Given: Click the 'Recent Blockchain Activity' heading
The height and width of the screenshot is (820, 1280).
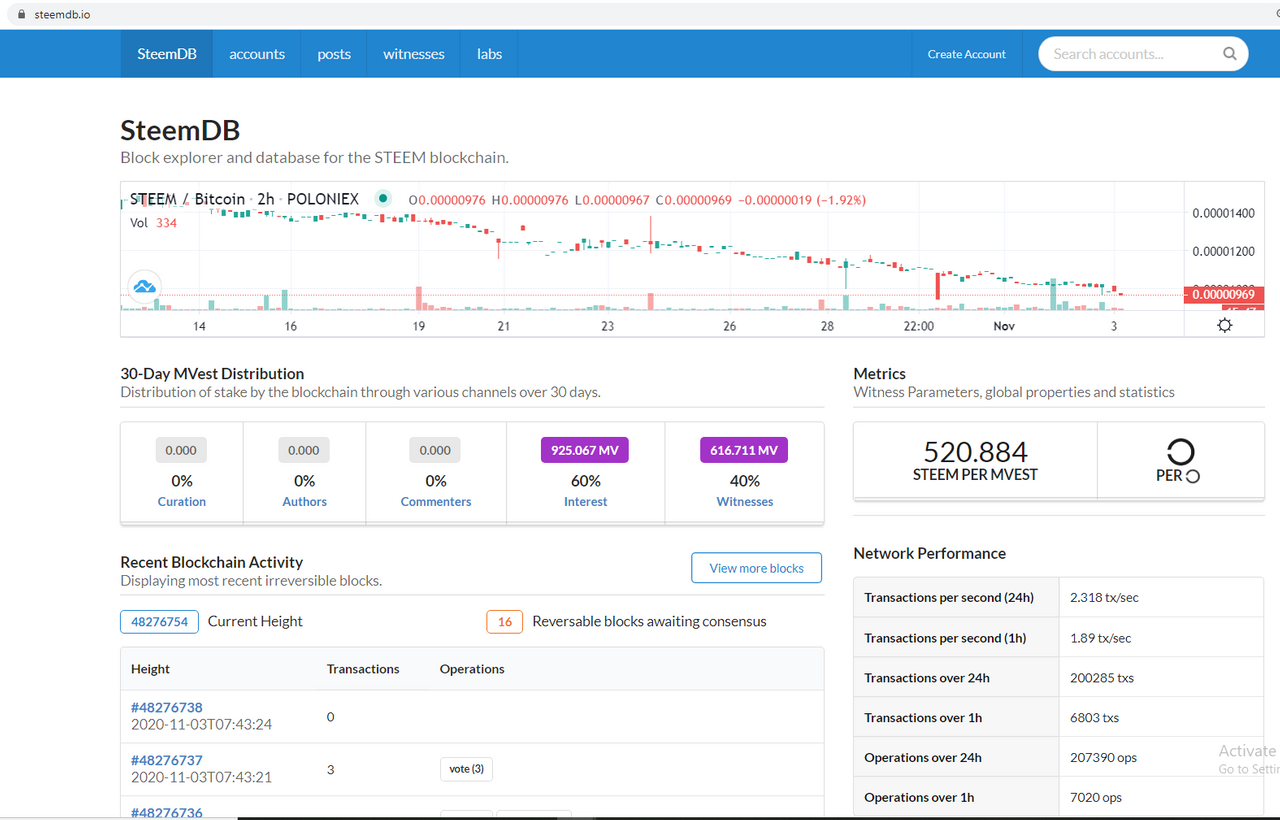Looking at the screenshot, I should (x=211, y=562).
